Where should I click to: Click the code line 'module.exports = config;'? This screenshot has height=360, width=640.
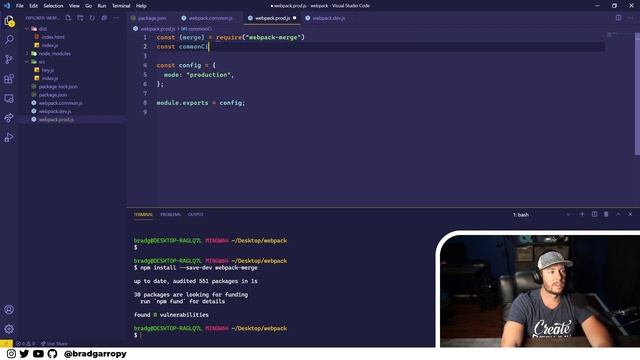[x=201, y=103]
